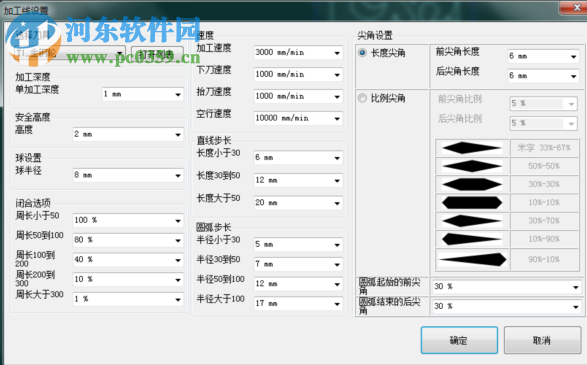The image size is (587, 365).
Task: Click the 10%-10% hexagon shape icon
Action: pos(472,203)
